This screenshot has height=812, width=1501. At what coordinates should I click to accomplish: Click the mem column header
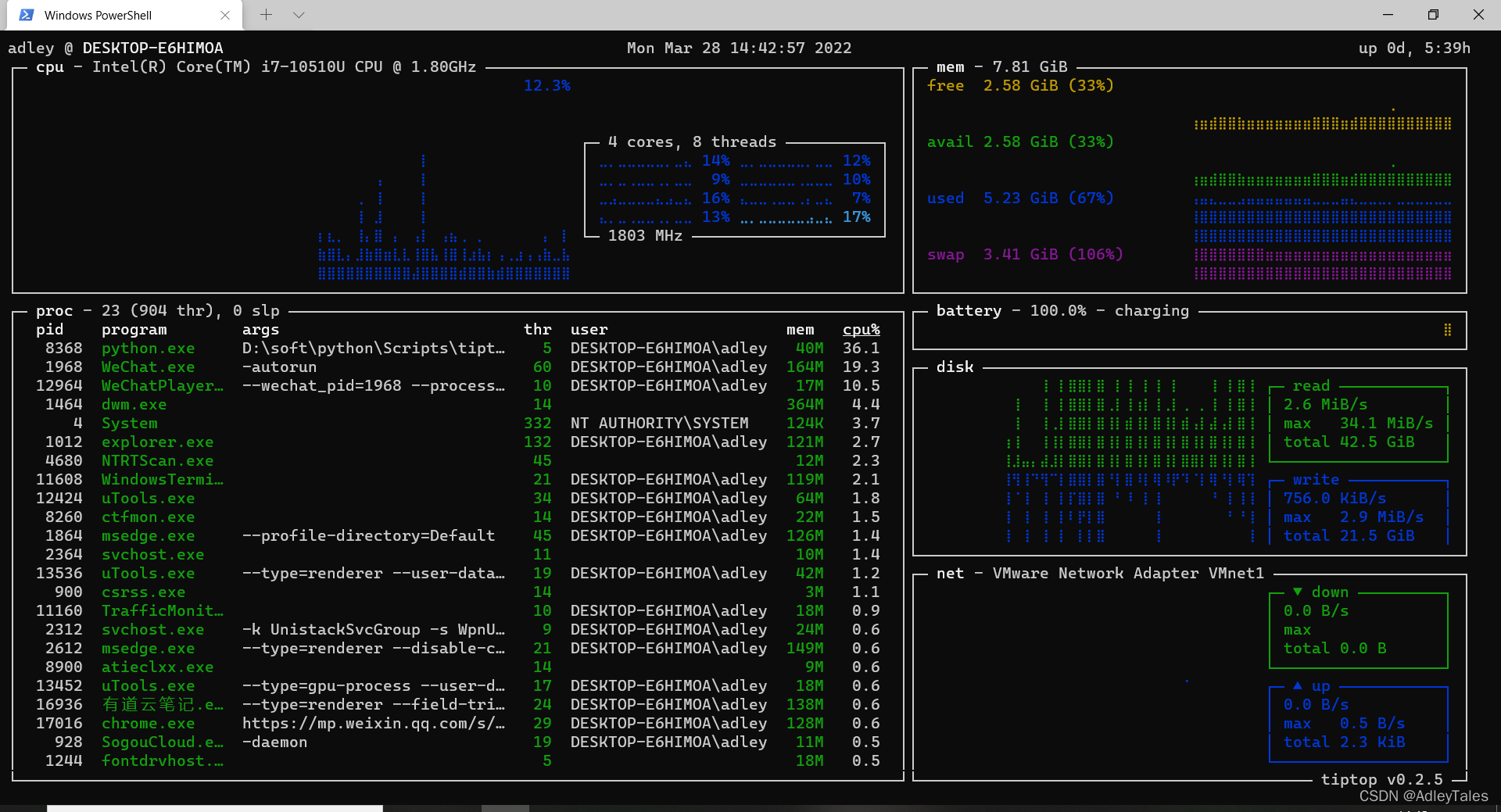point(801,330)
